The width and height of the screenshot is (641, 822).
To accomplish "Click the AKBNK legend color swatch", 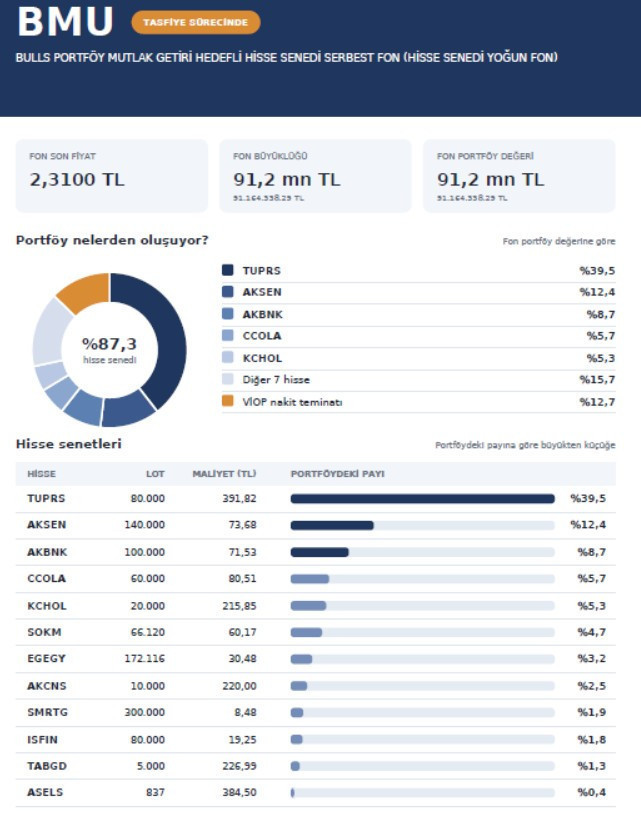I will click(x=227, y=313).
